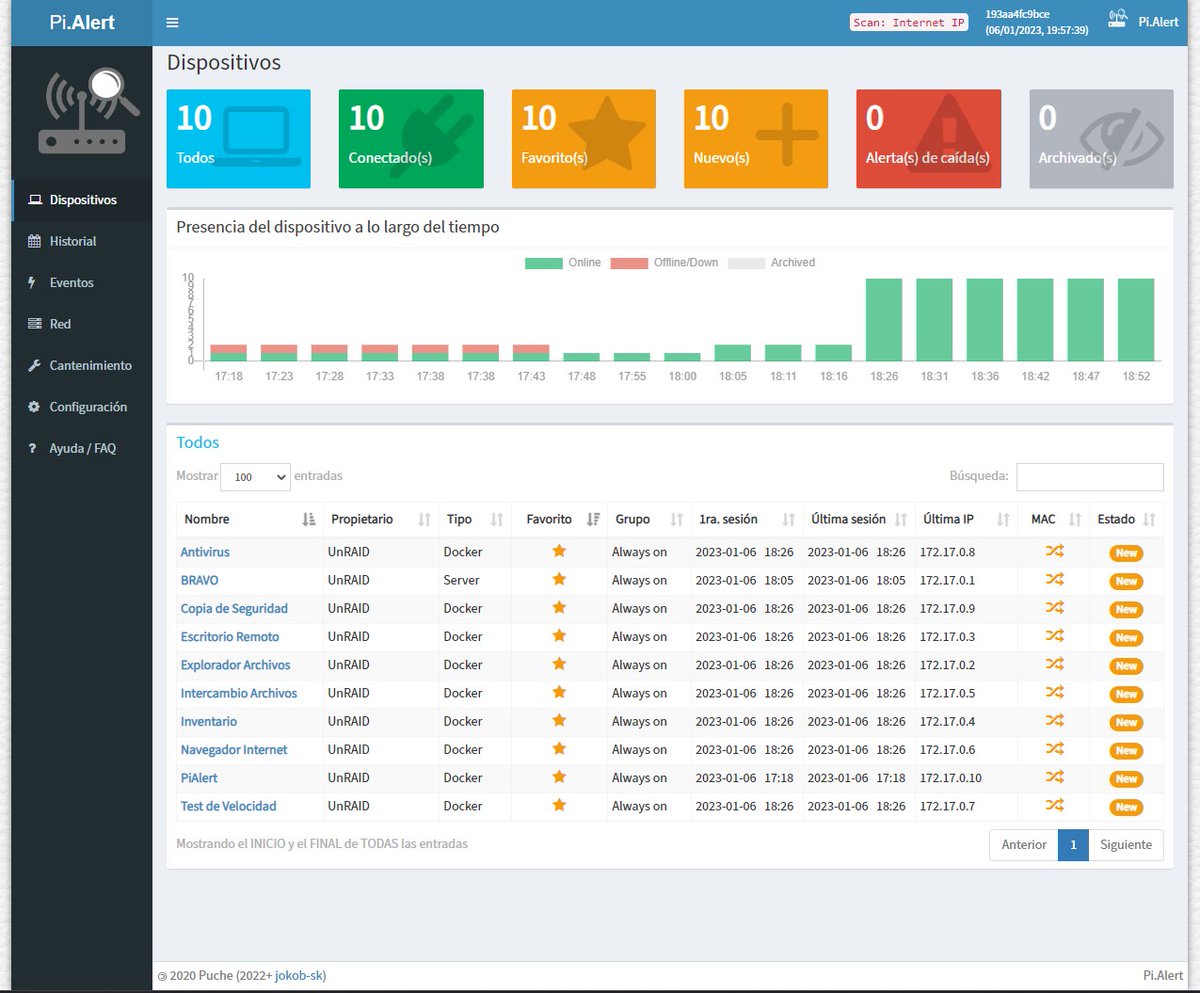This screenshot has width=1200, height=993.
Task: Open the Mostrar entries dropdown
Action: click(x=255, y=477)
